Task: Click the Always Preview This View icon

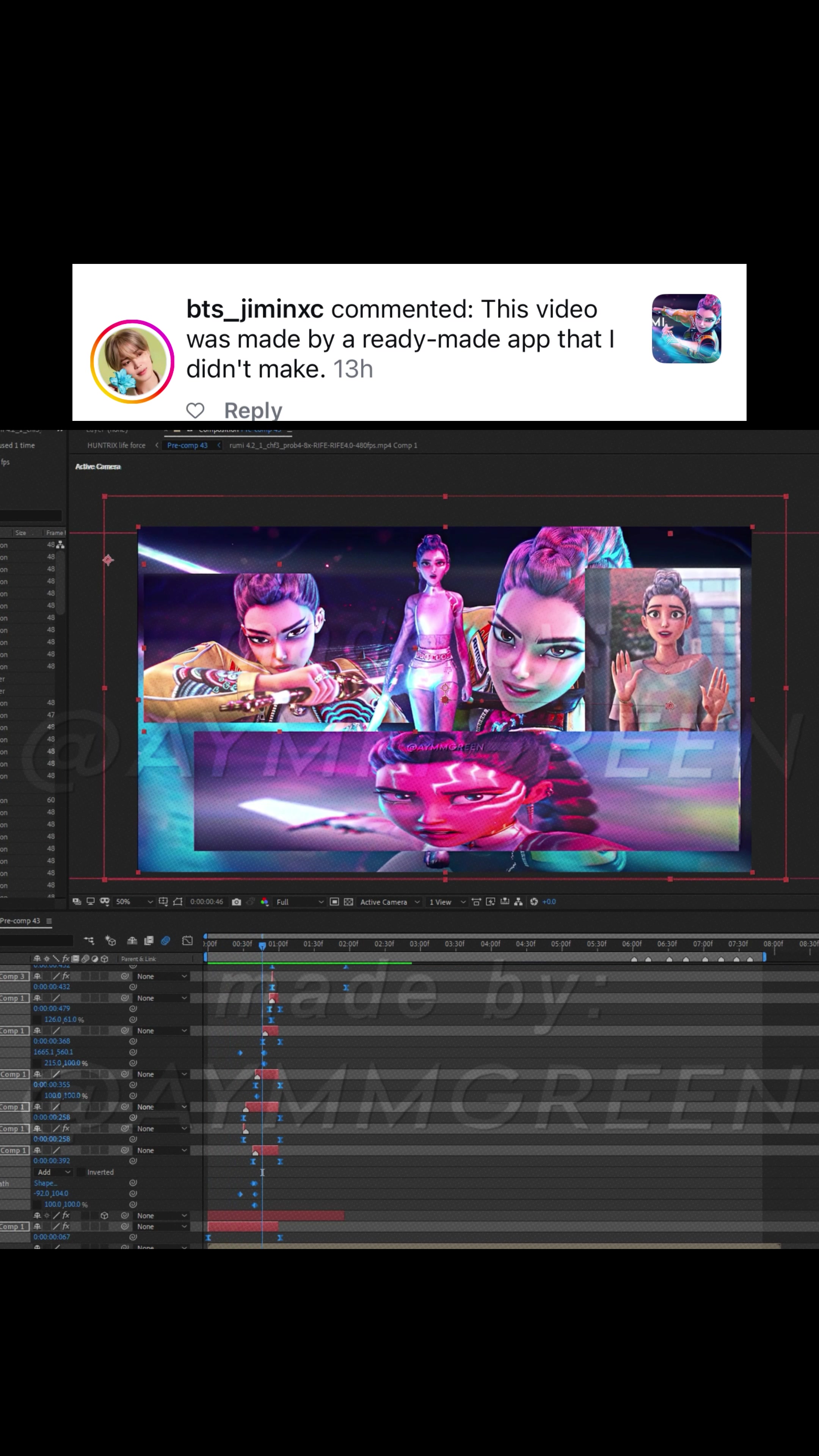Action: pos(77,902)
